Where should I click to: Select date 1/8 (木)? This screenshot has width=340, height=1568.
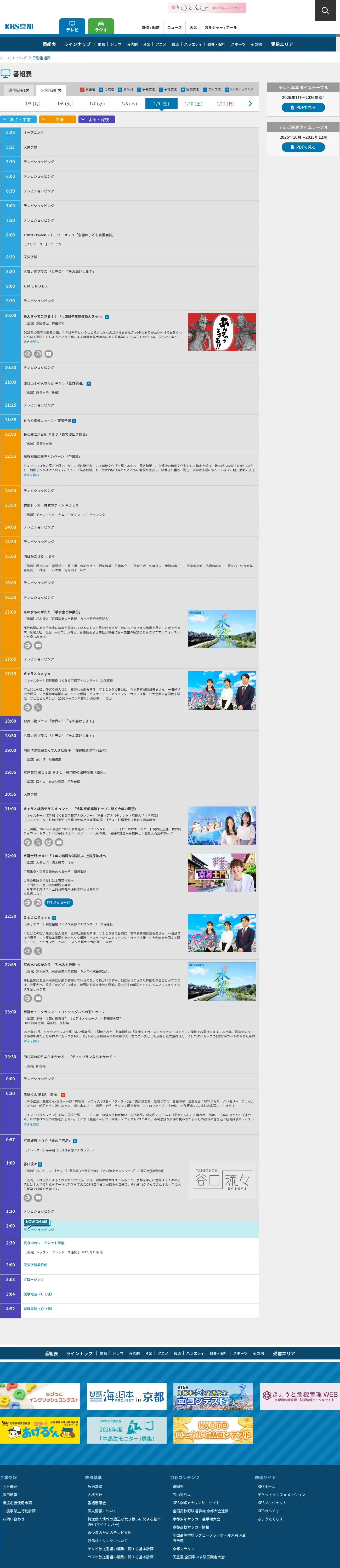click(x=129, y=104)
